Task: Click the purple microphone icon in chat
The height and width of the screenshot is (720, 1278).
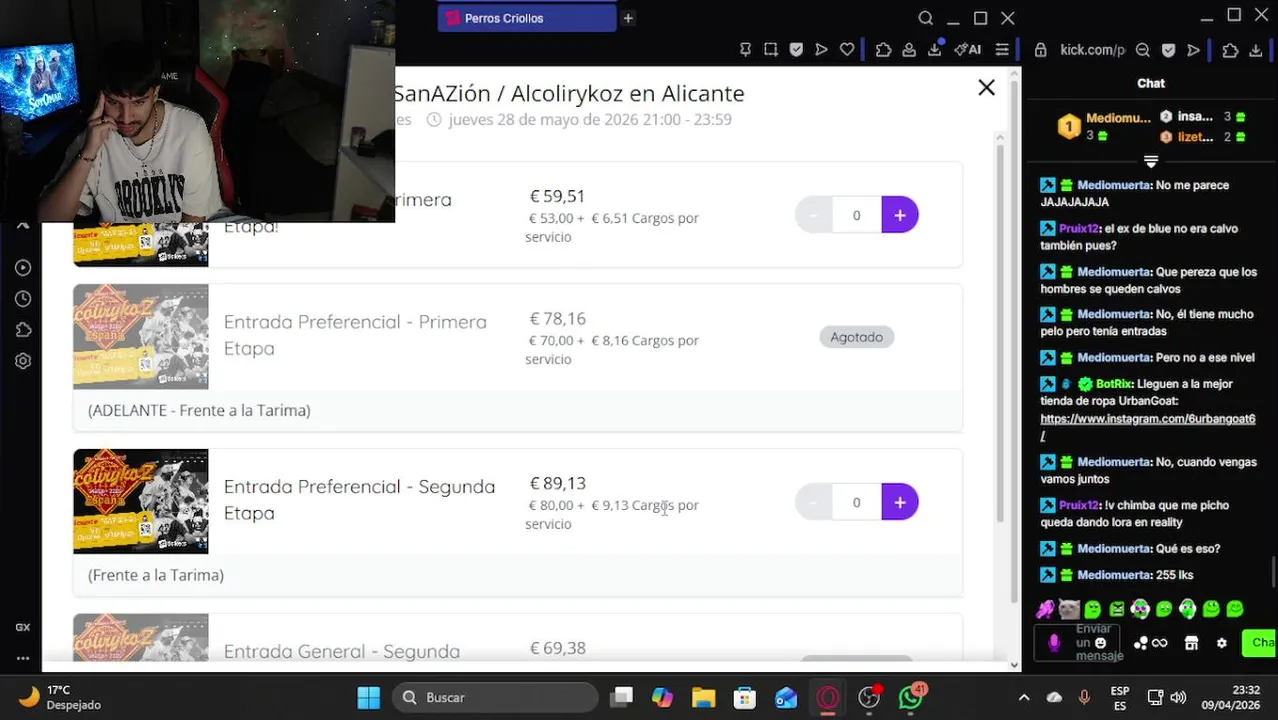Action: point(1053,643)
